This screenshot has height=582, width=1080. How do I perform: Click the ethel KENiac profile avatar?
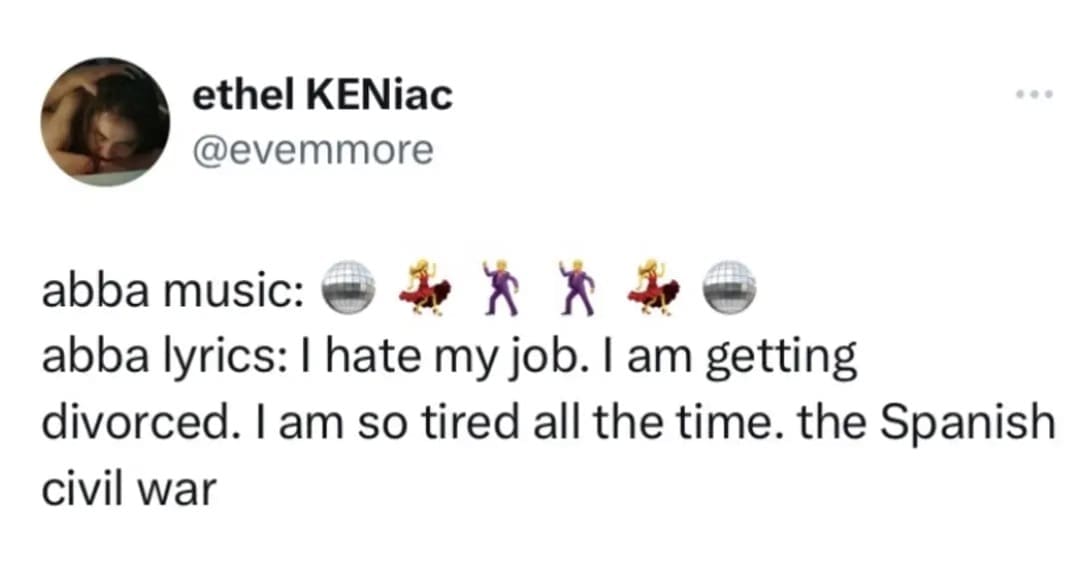[105, 121]
